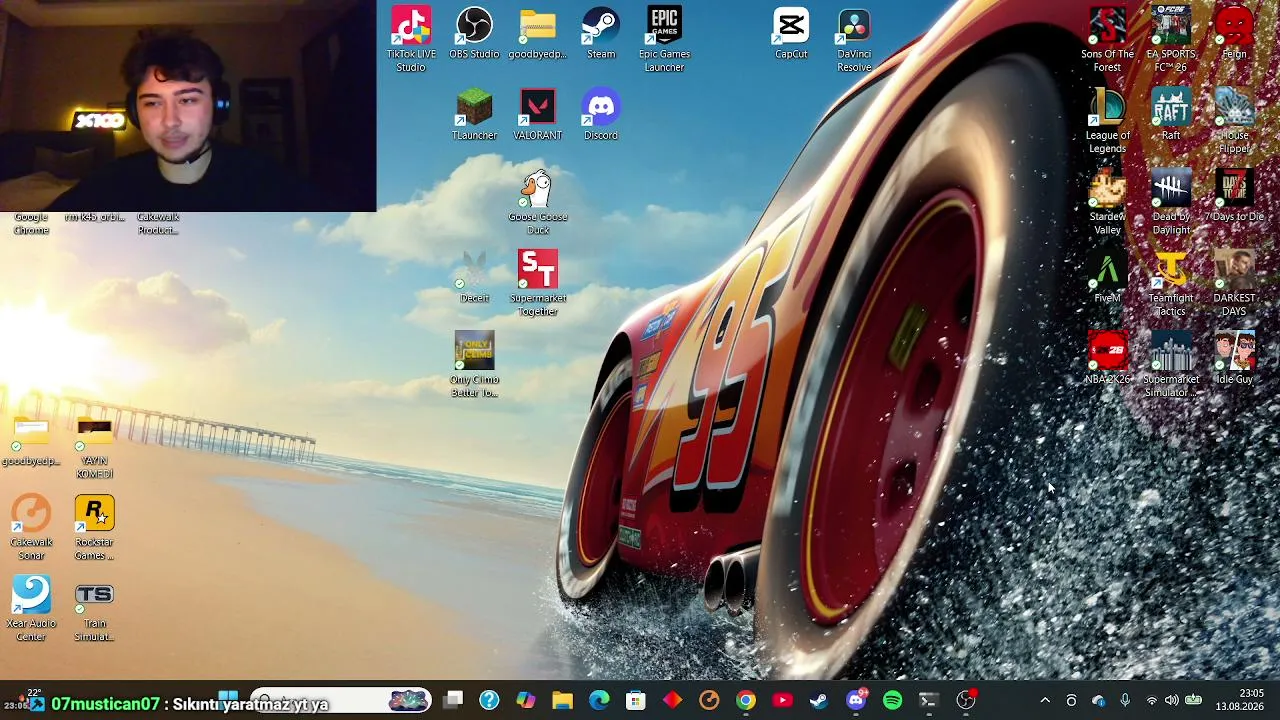Launch Copilot from the taskbar

526,701
